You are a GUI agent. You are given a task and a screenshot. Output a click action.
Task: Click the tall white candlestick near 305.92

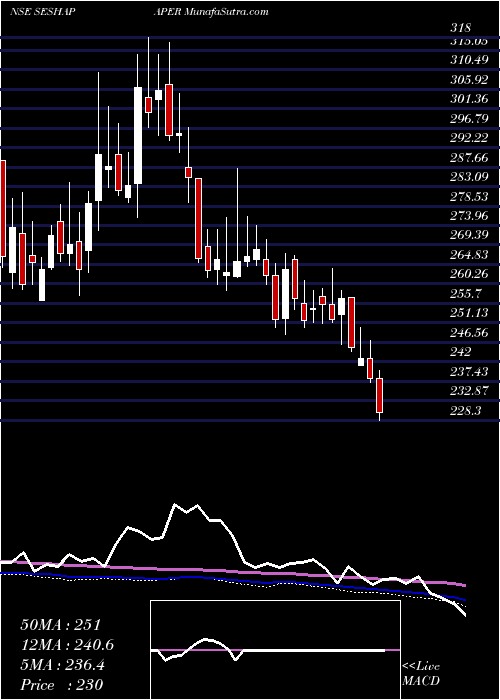click(x=138, y=135)
